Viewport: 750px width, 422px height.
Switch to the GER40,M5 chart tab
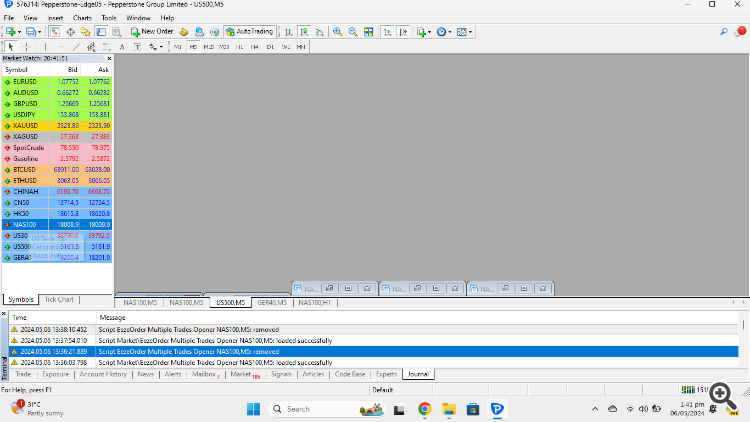[x=272, y=302]
